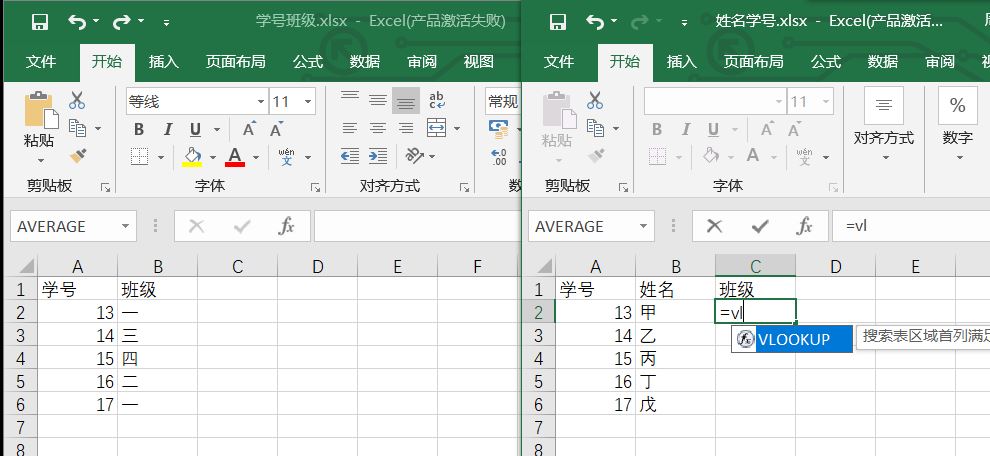Expand 对齐方式 group in 姓名学号 window
The image size is (990, 456).
click(883, 124)
